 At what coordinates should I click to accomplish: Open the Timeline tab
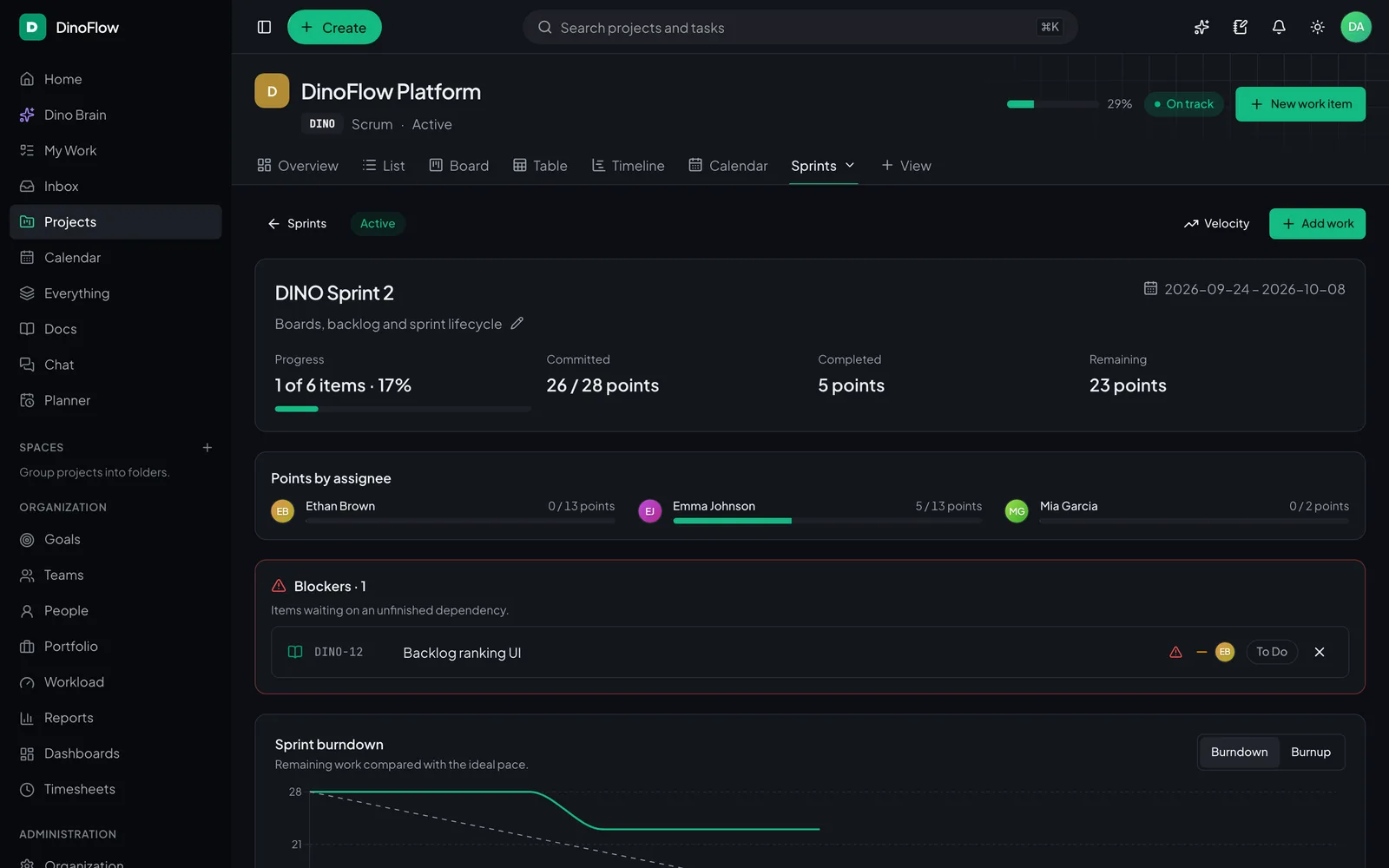click(628, 165)
